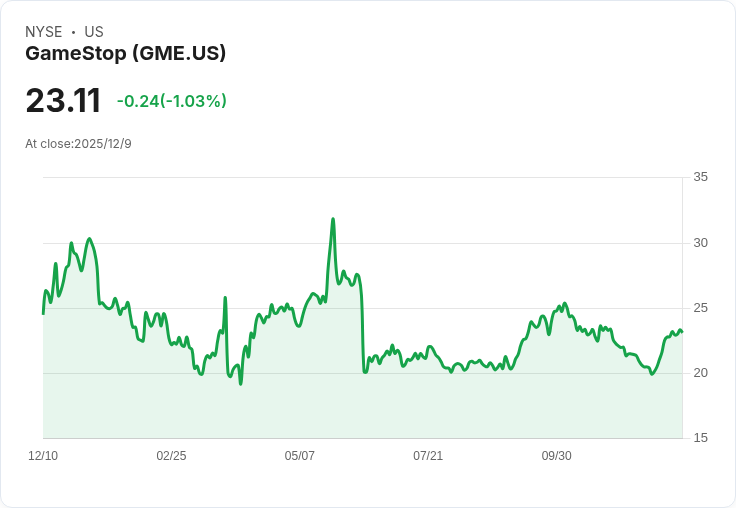The height and width of the screenshot is (508, 736).
Task: Select the 30 y-axis price label
Action: point(700,243)
